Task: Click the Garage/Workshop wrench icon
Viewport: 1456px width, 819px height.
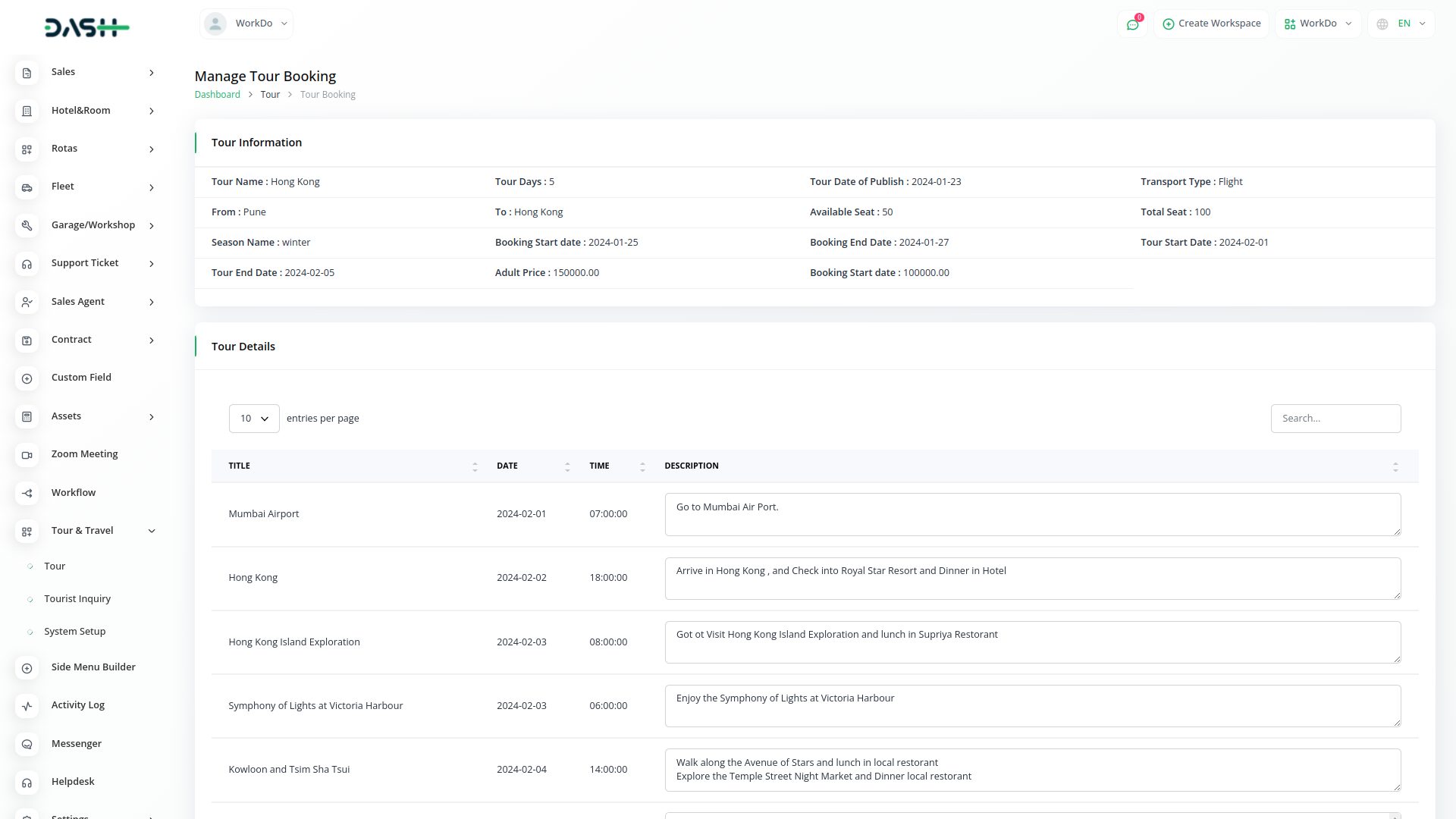Action: [27, 225]
